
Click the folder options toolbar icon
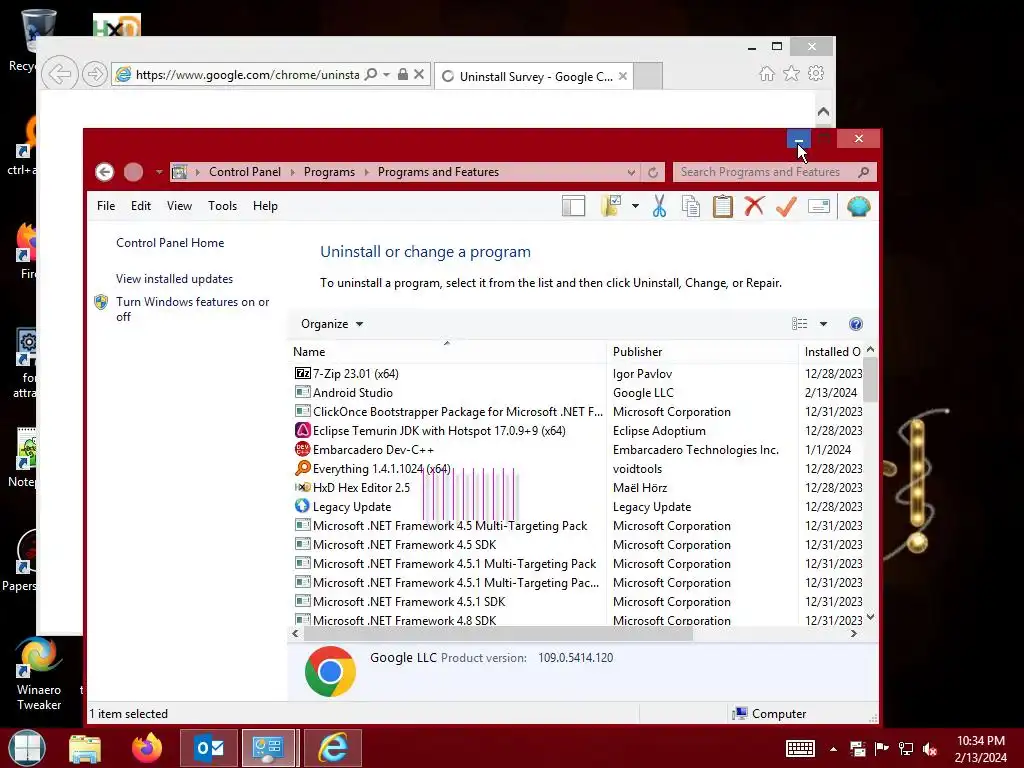point(611,206)
